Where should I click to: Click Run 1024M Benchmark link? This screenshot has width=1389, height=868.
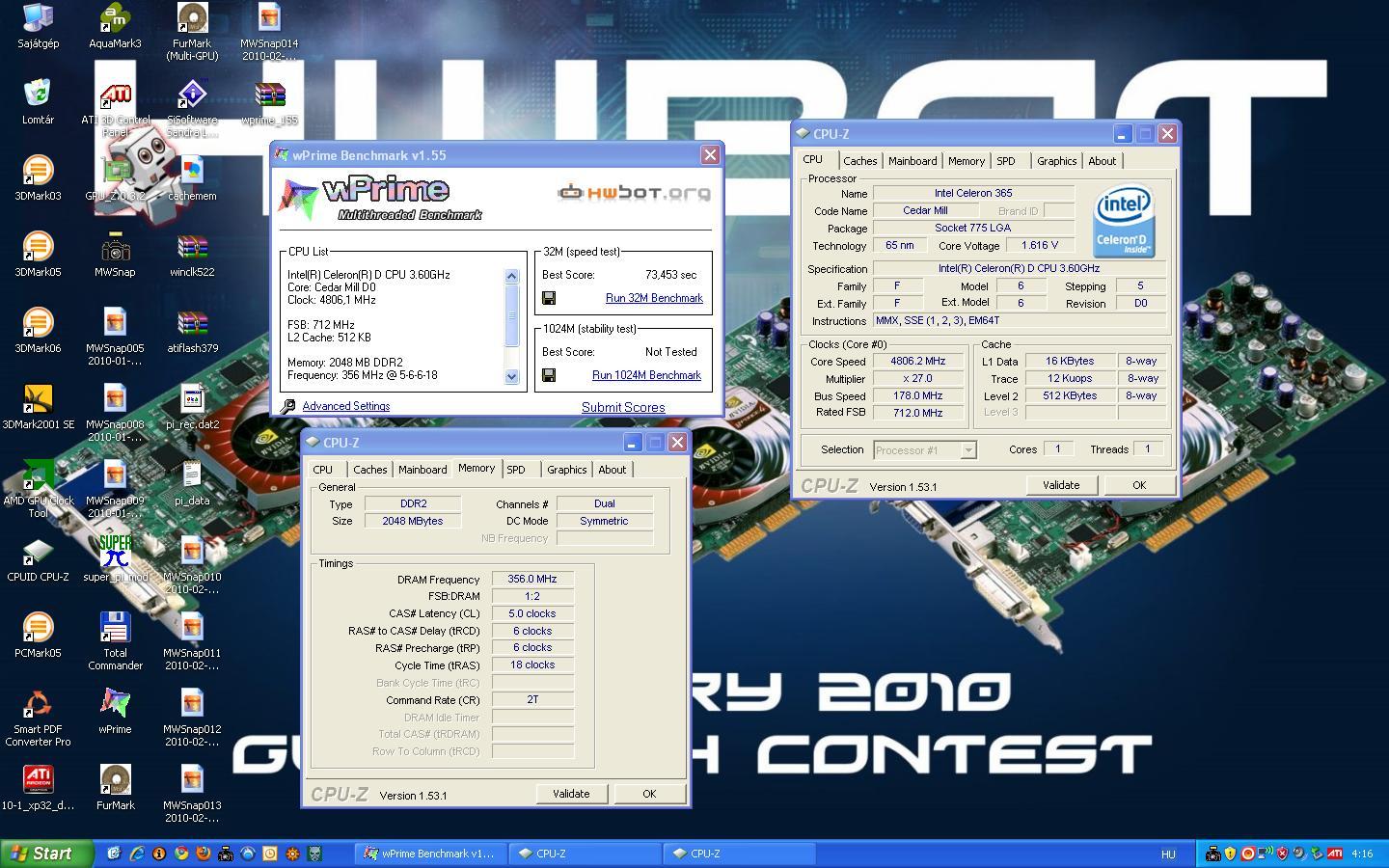click(646, 375)
